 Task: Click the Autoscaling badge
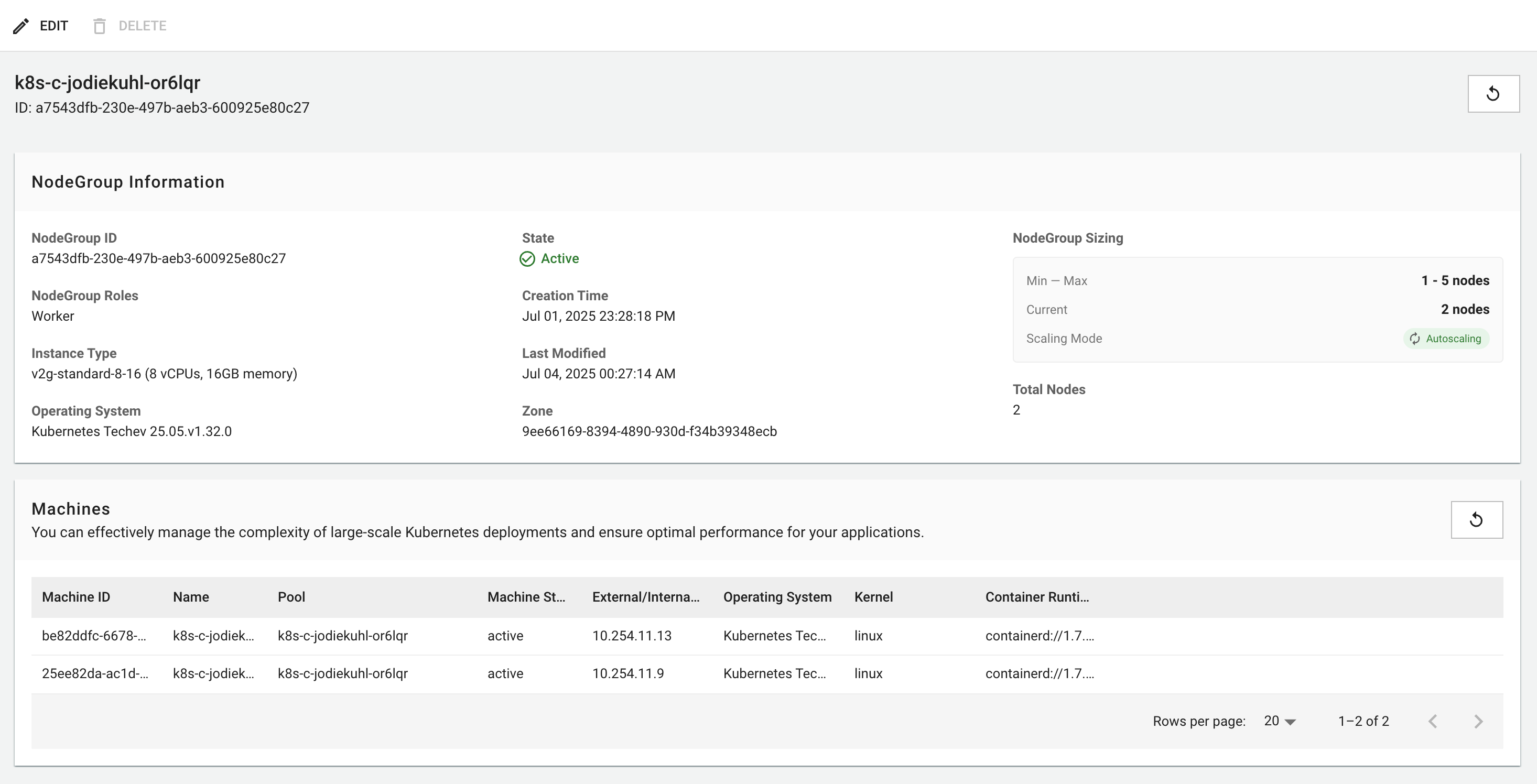click(1446, 339)
